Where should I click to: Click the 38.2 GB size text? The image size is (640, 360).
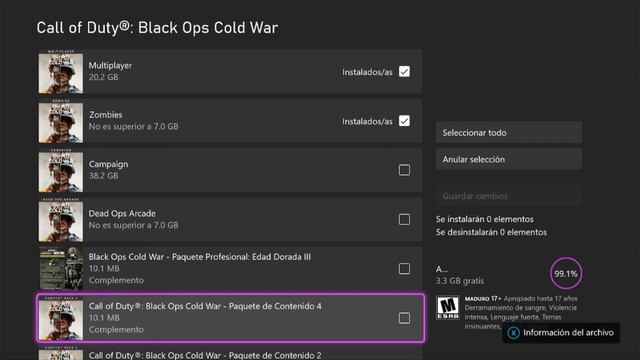(x=104, y=176)
